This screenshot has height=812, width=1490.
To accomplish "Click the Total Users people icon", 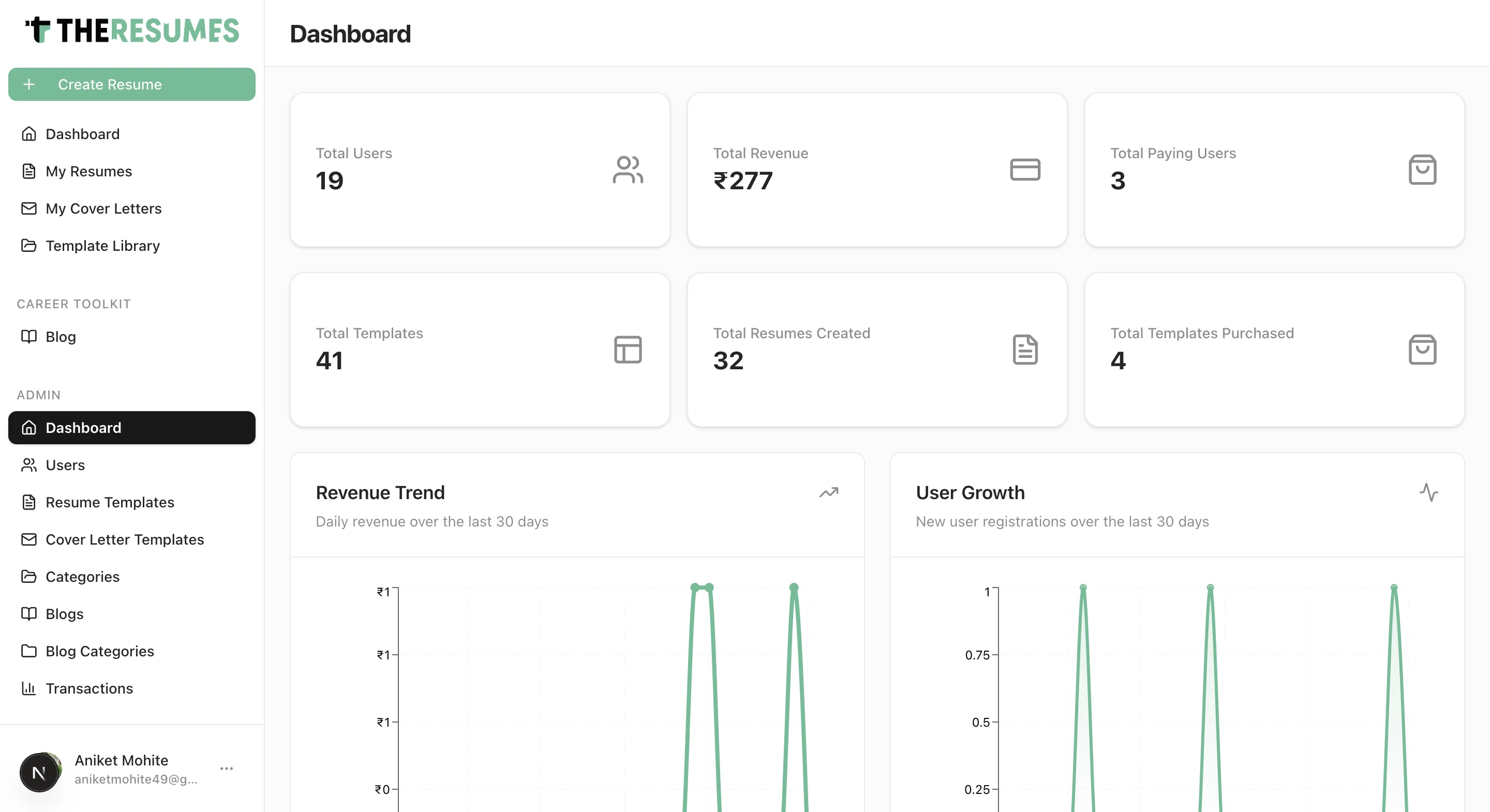I will point(628,170).
